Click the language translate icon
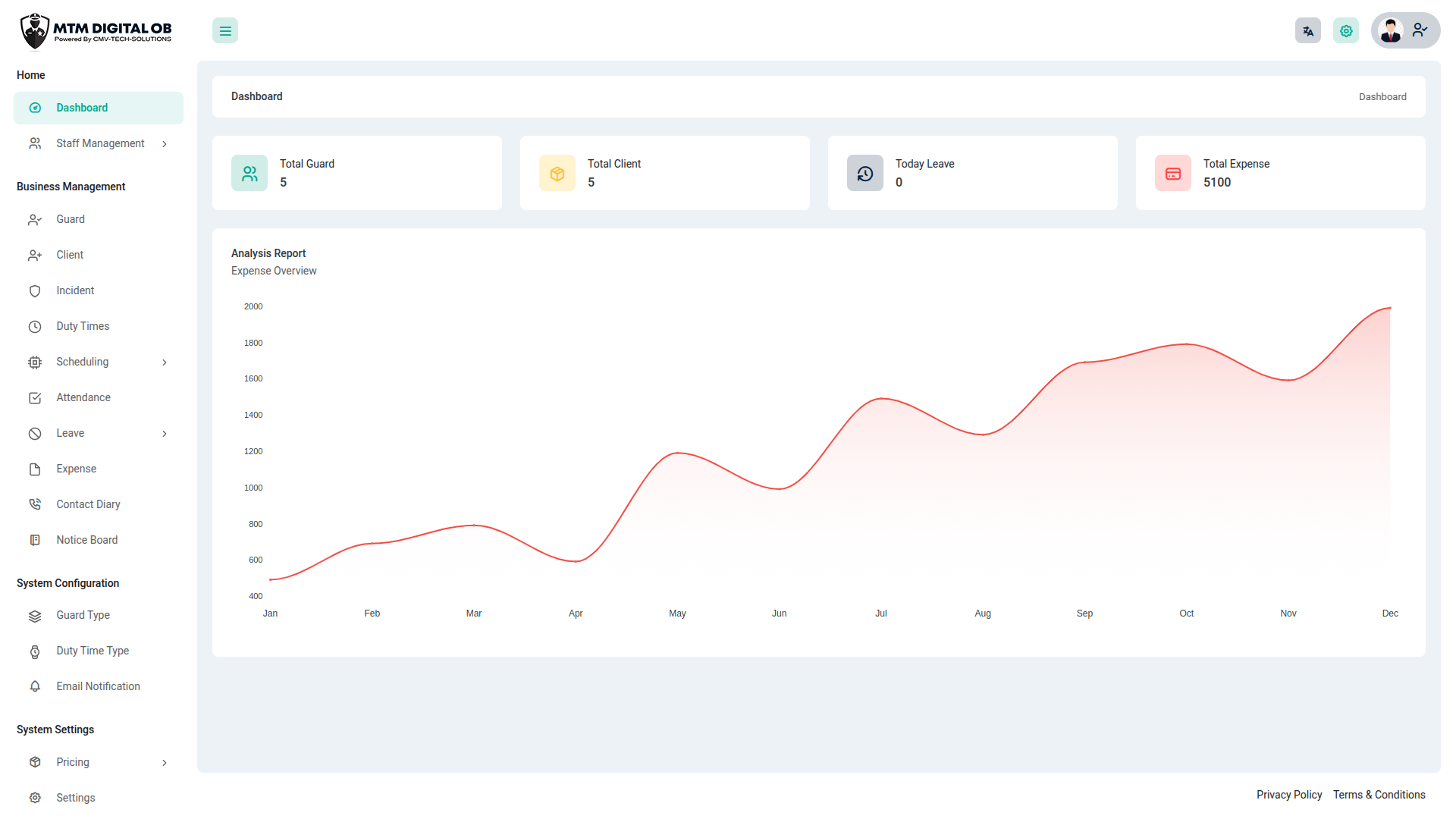This screenshot has width=1456, height=819. (x=1307, y=31)
